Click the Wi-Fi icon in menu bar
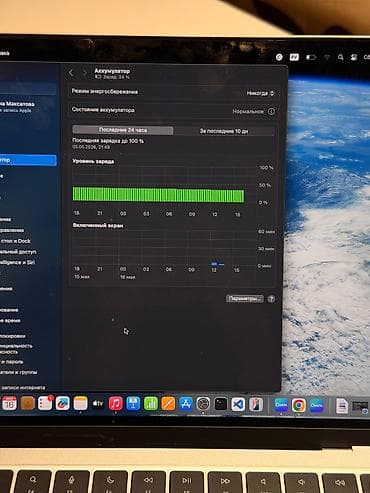 (x=327, y=57)
